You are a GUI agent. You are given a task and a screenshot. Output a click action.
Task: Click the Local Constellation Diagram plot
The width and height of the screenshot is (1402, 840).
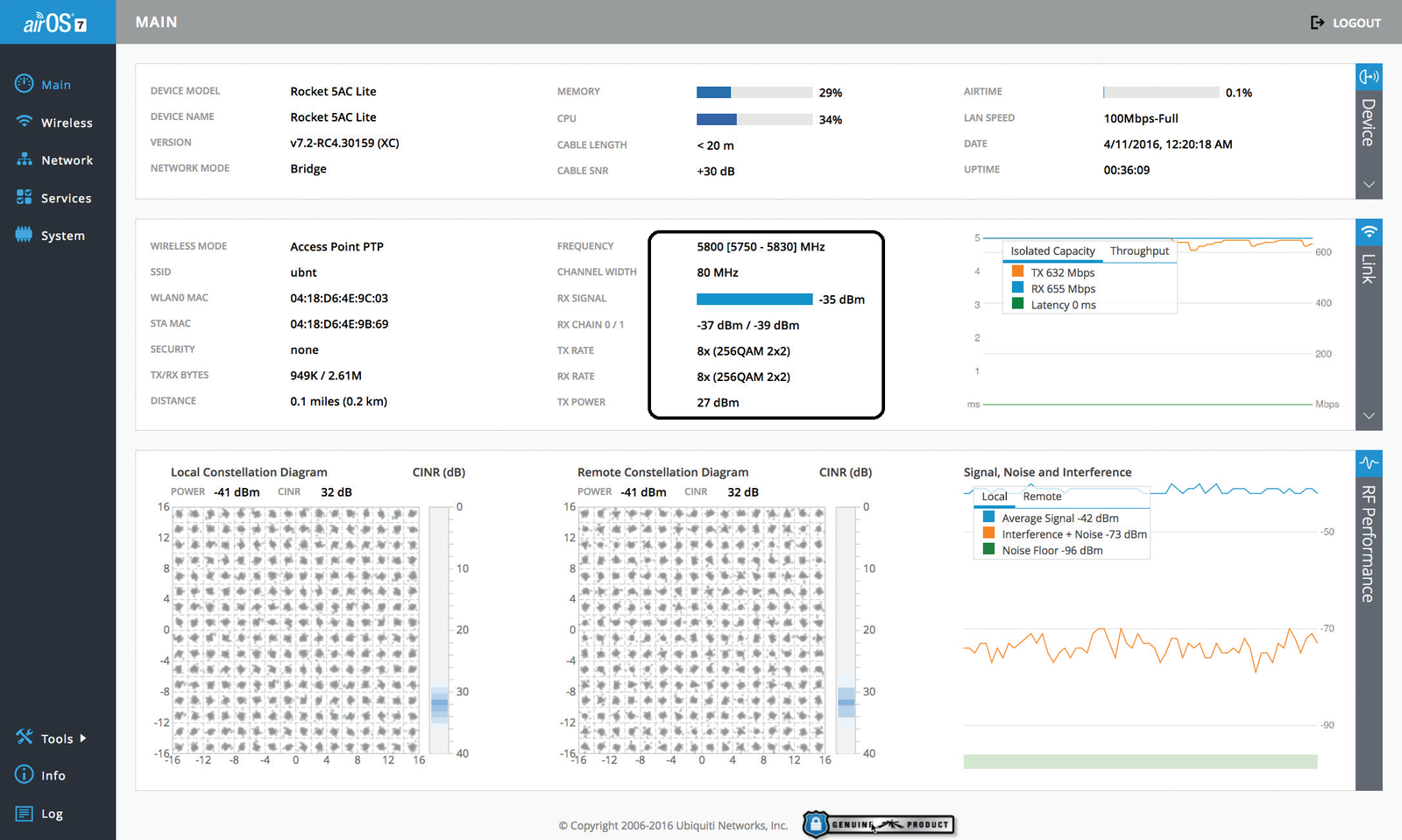coord(296,630)
